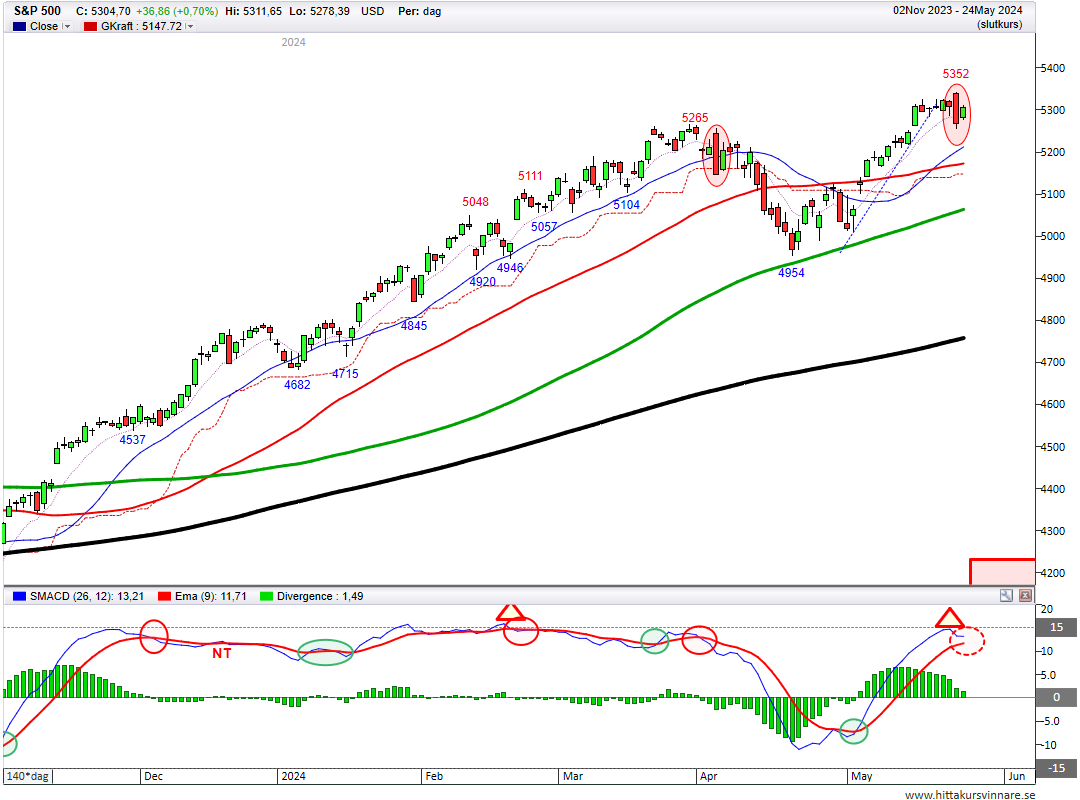
Task: Click the (slutkurs) label
Action: [999, 24]
